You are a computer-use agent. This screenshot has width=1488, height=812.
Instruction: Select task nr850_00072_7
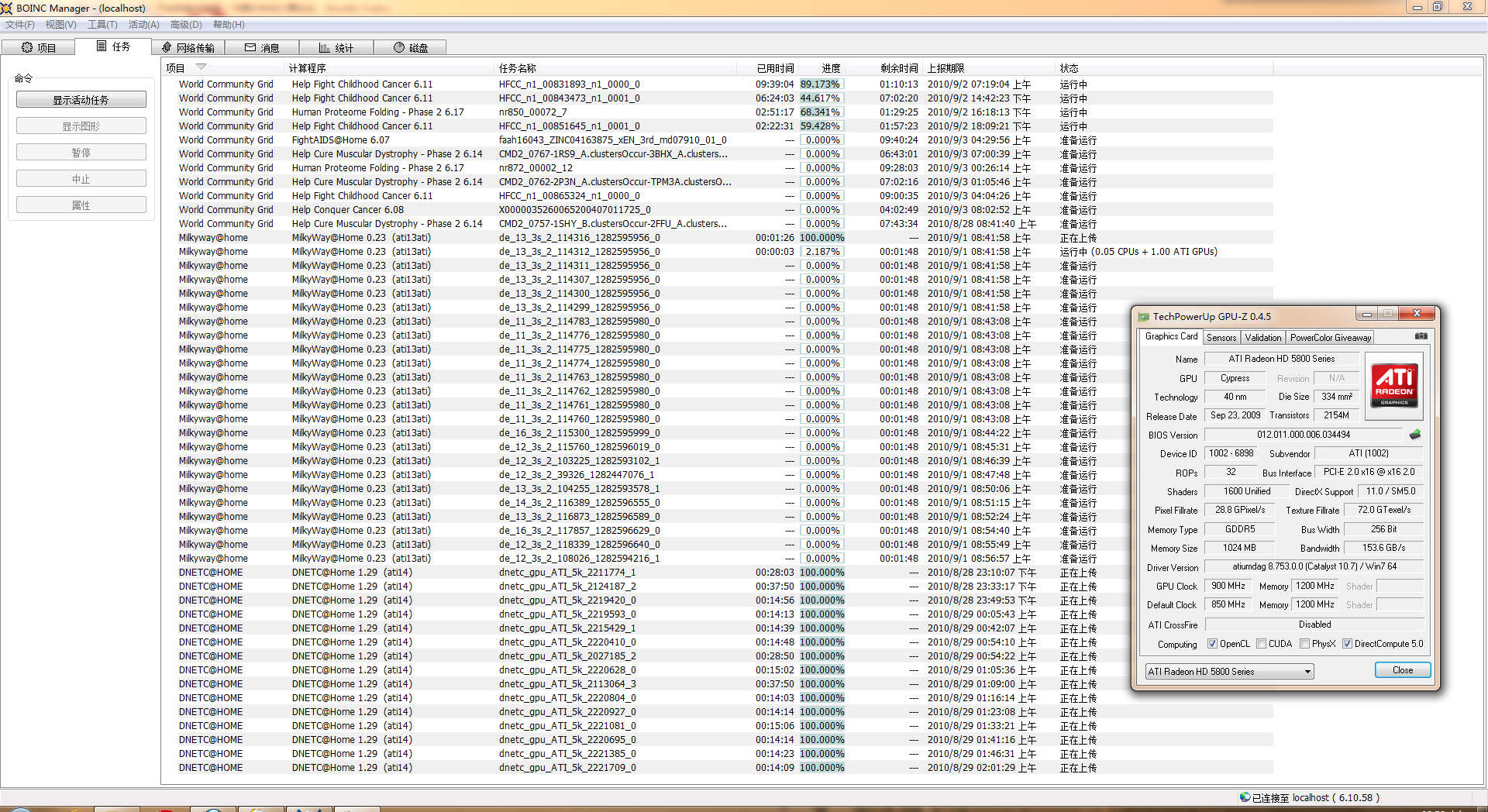tap(533, 112)
